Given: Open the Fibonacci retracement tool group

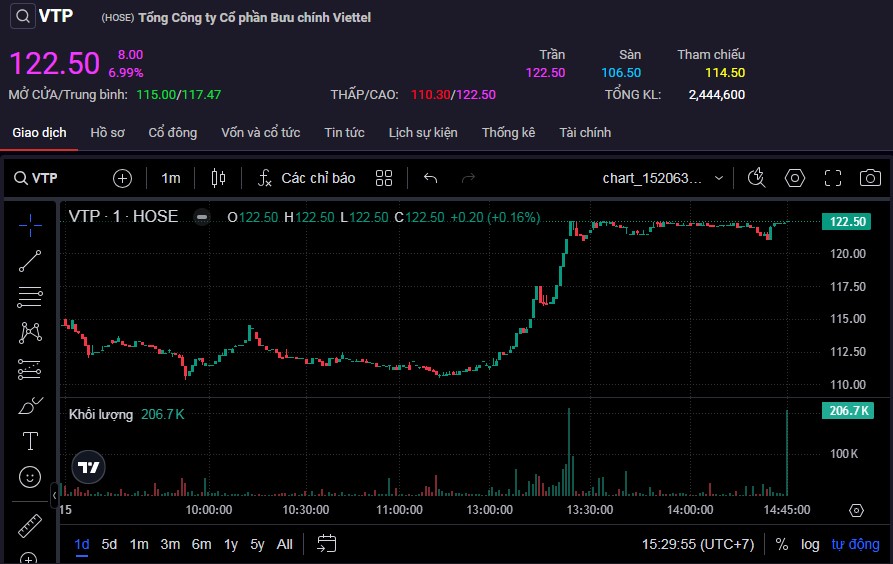Looking at the screenshot, I should (x=30, y=296).
